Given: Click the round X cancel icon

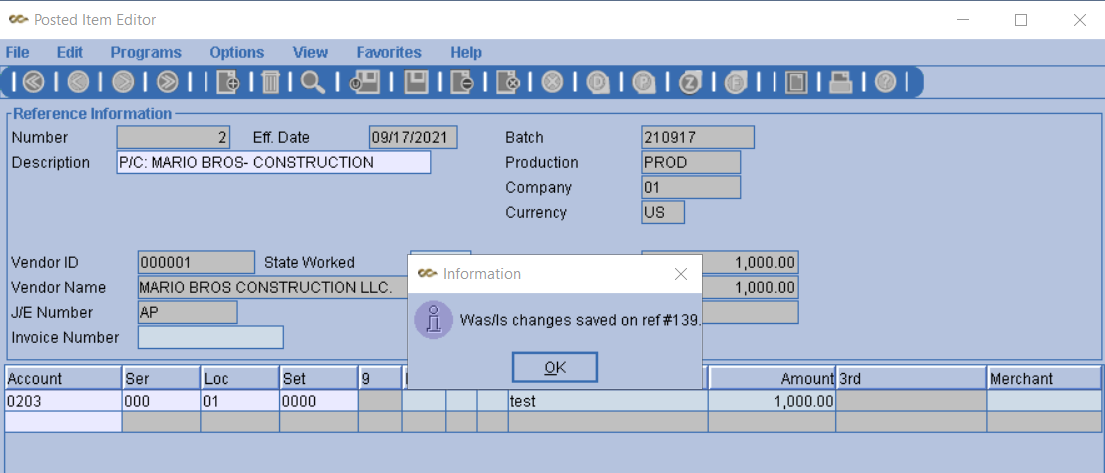Looking at the screenshot, I should point(552,82).
